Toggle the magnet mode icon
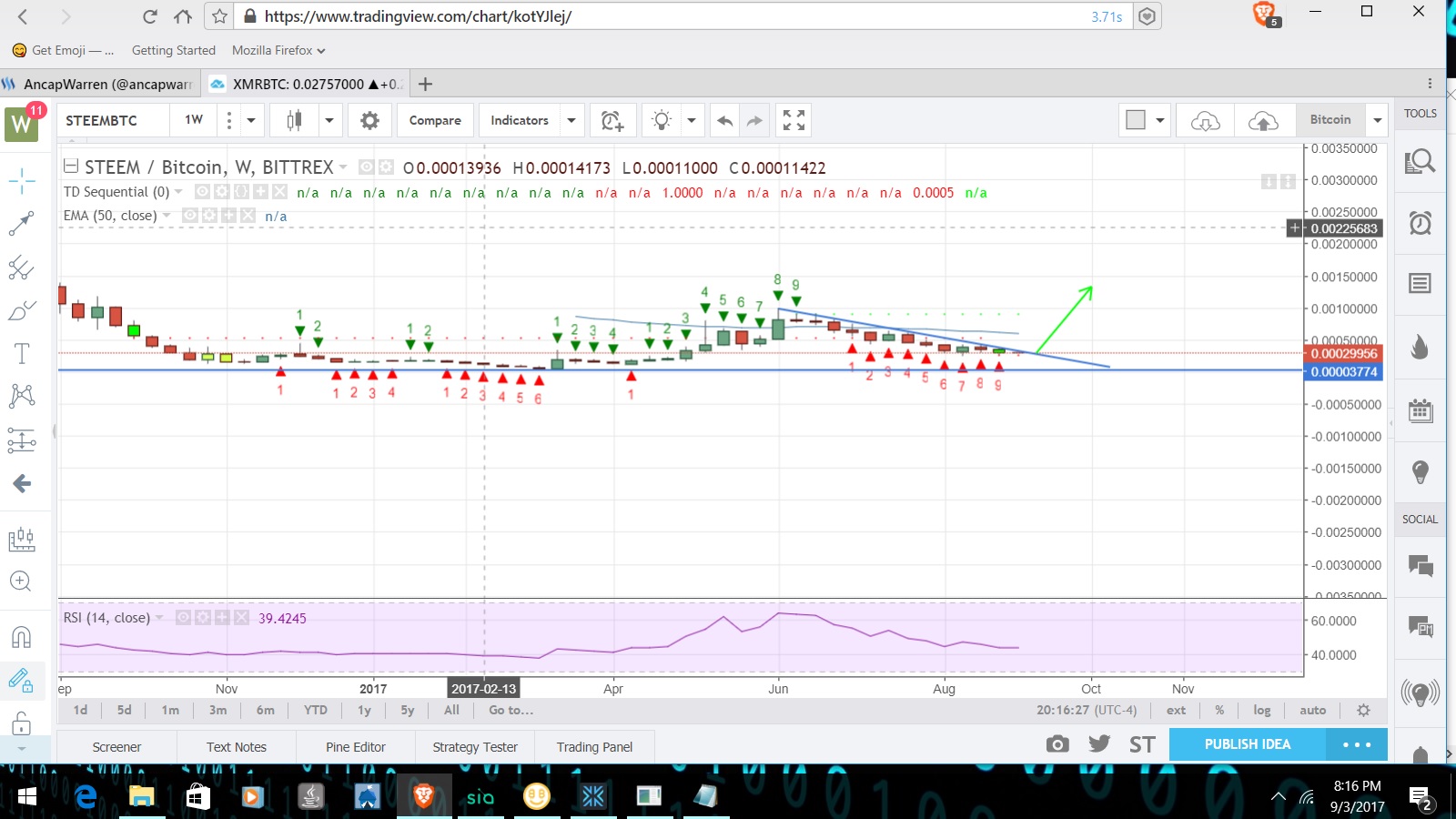Viewport: 1456px width, 819px height. (x=22, y=636)
